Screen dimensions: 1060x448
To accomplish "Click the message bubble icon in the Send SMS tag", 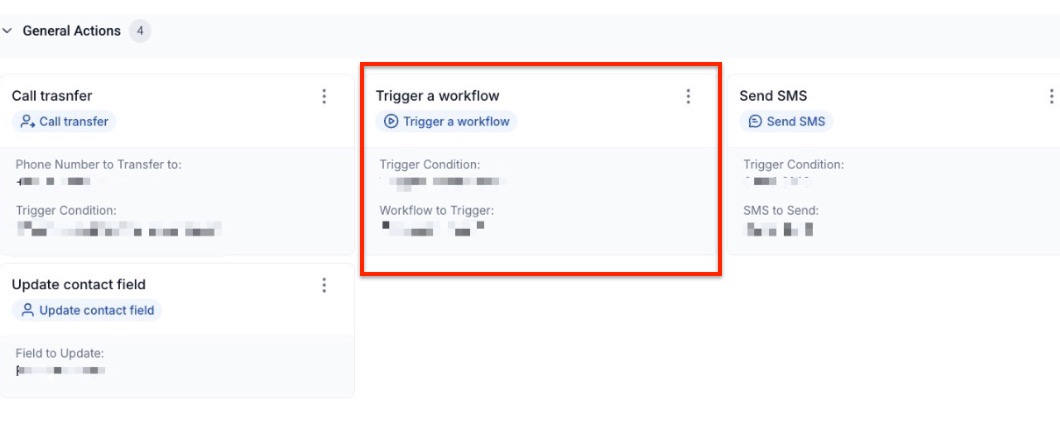I will click(x=756, y=122).
